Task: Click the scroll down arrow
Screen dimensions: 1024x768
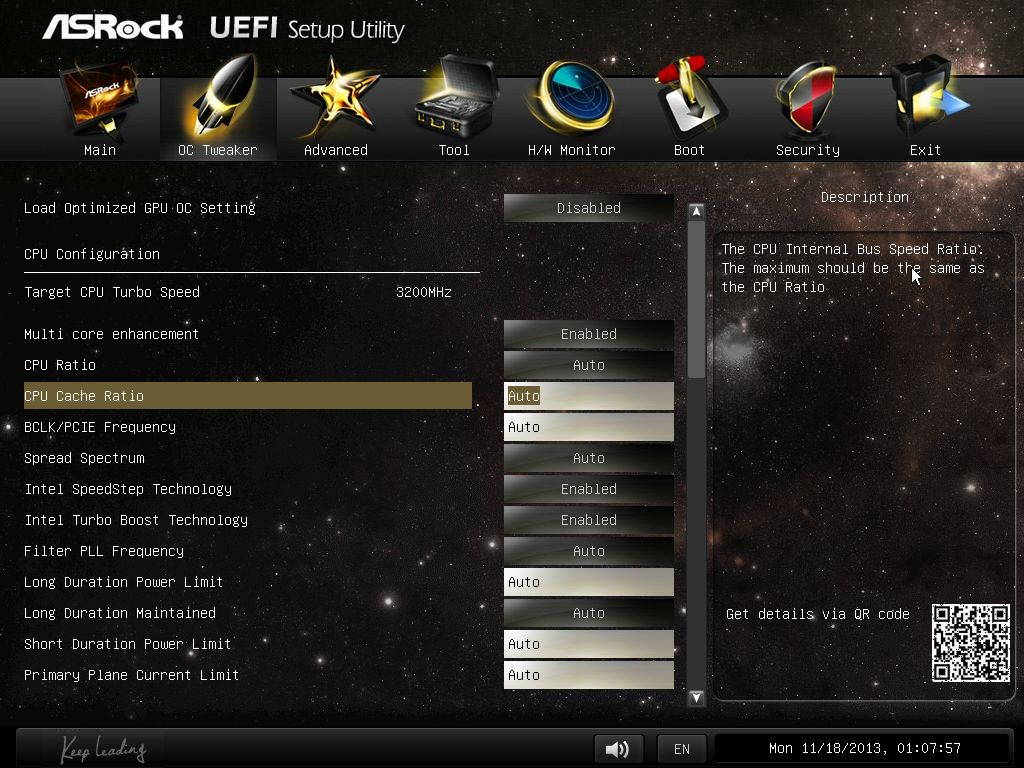Action: (696, 697)
